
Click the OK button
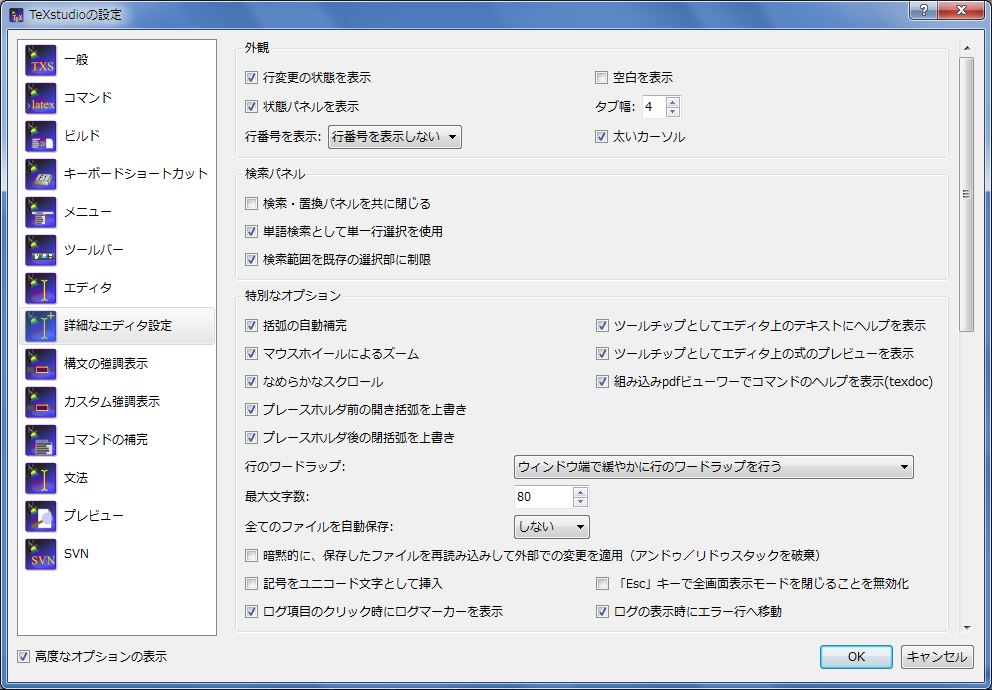tap(856, 657)
